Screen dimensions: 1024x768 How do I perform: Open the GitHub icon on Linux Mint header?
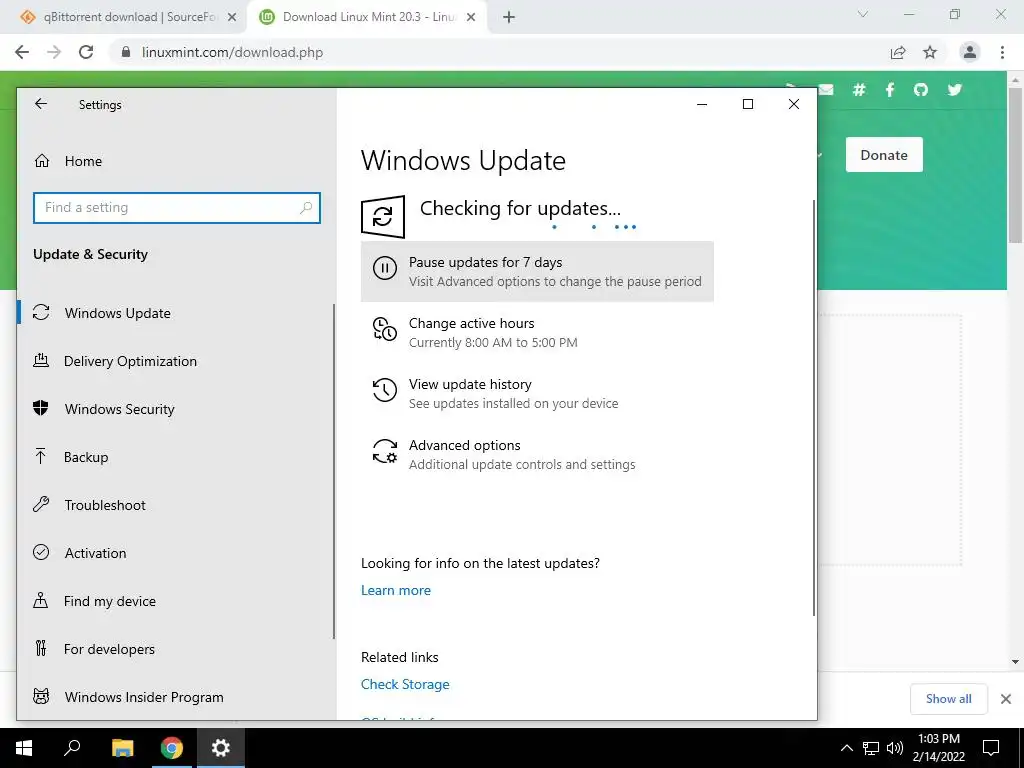(x=921, y=89)
